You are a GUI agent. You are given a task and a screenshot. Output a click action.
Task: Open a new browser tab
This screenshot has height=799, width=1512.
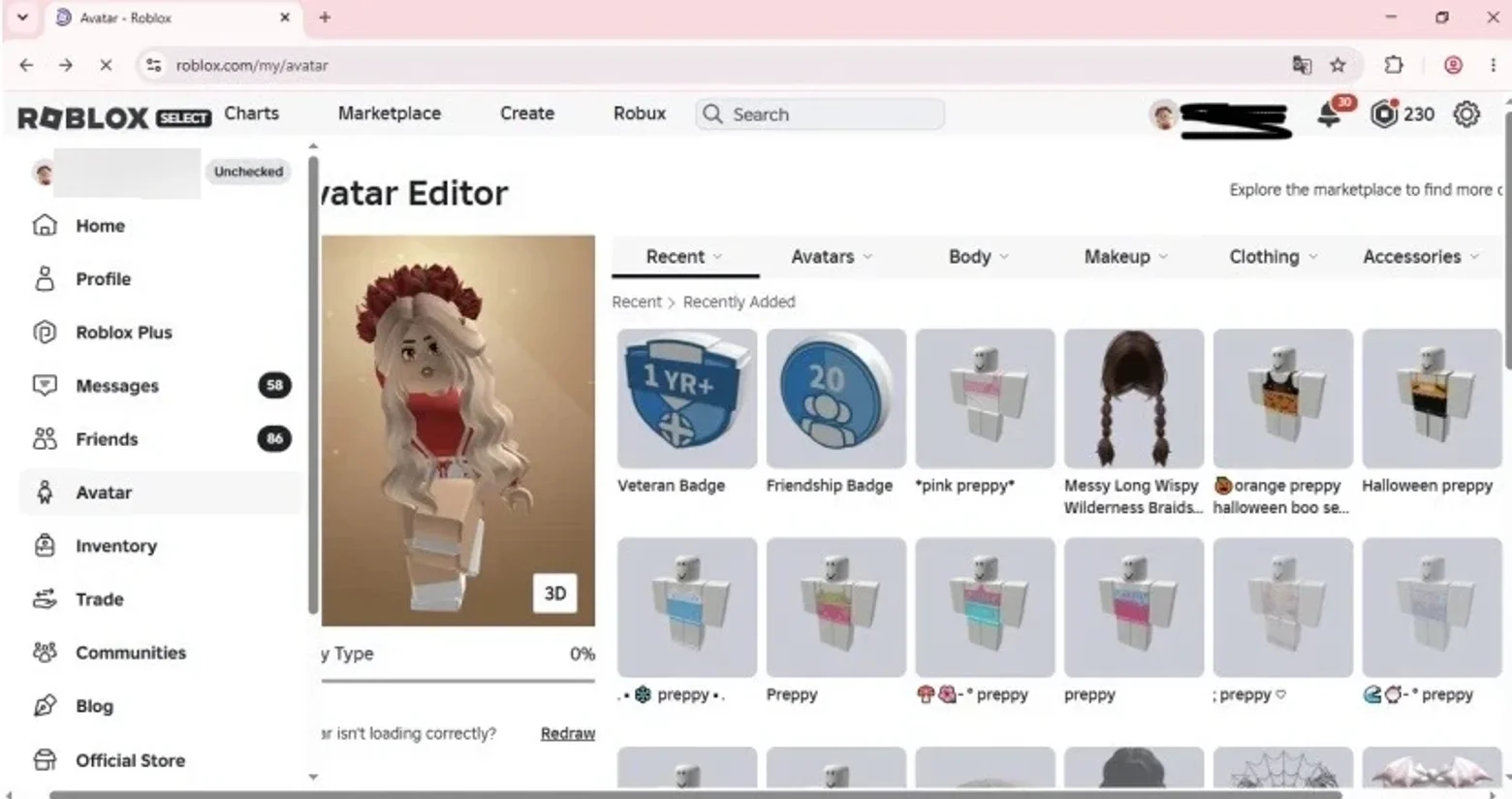click(325, 17)
